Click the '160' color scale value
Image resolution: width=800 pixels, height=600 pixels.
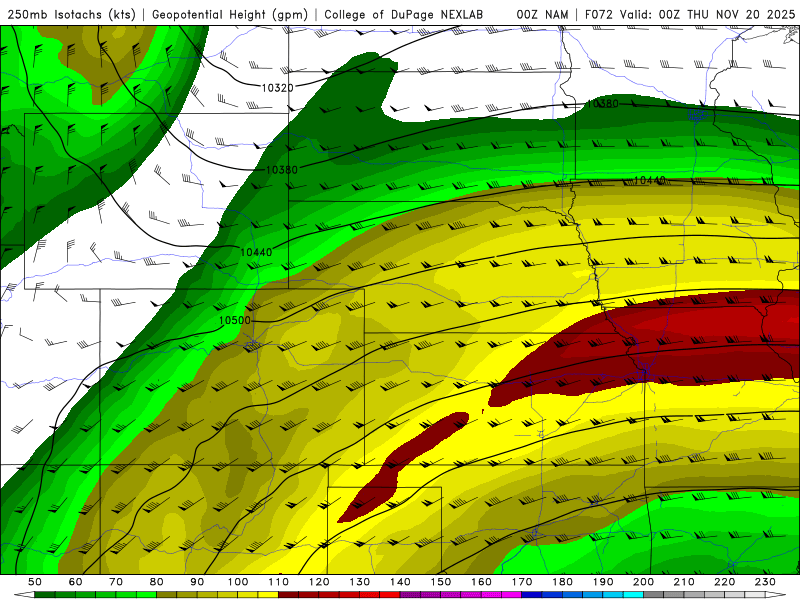coord(482,582)
